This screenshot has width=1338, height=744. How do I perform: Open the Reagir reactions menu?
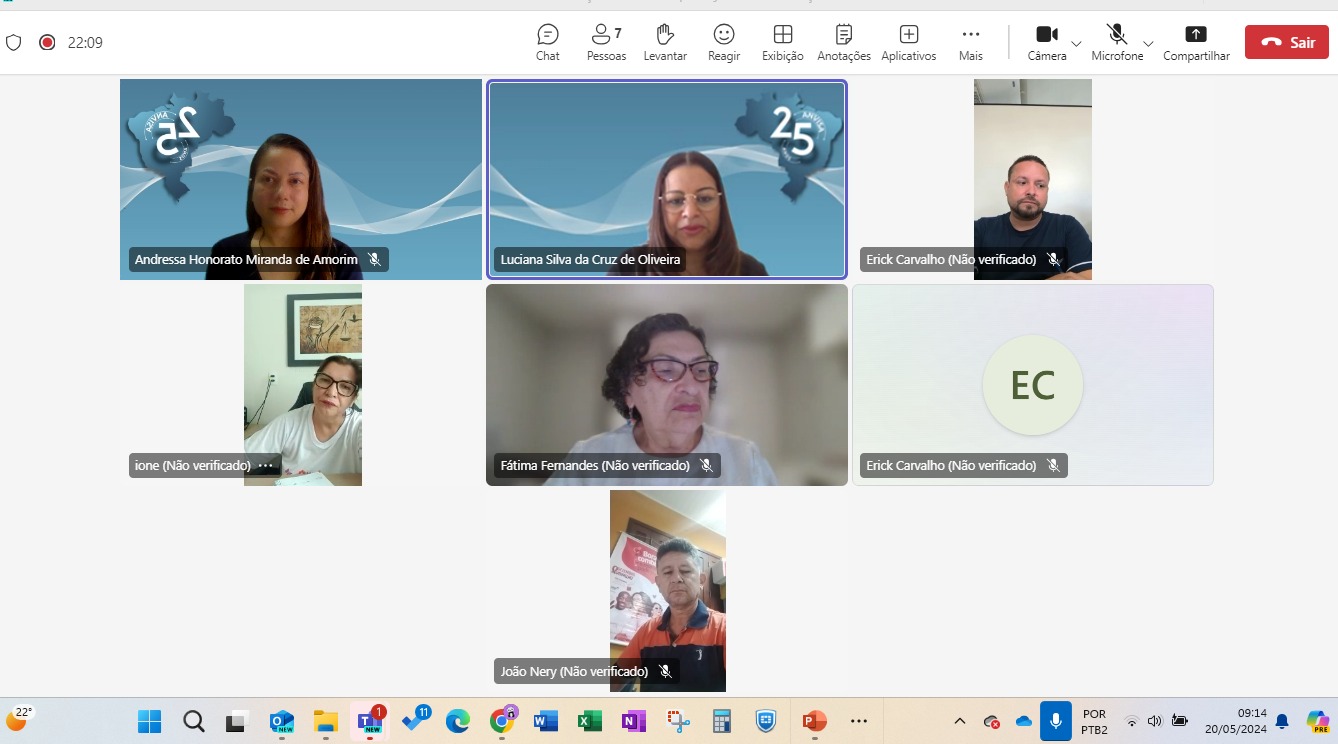coord(723,43)
